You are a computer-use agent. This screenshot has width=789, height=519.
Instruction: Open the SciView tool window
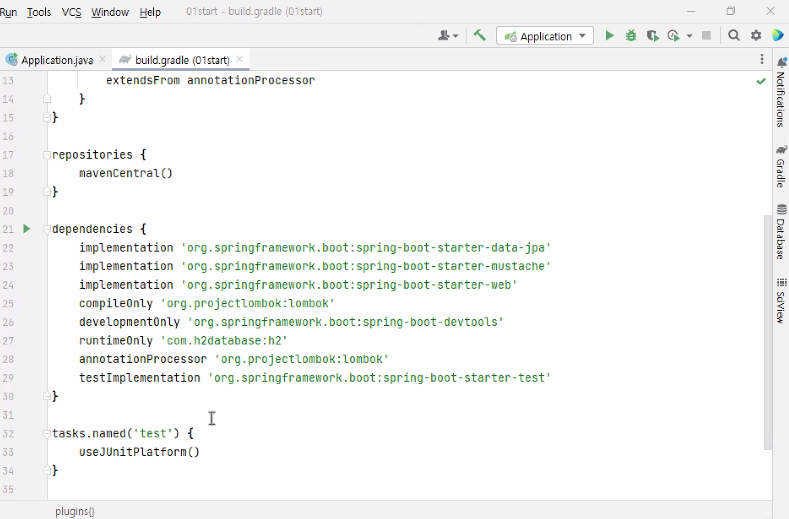(x=780, y=300)
